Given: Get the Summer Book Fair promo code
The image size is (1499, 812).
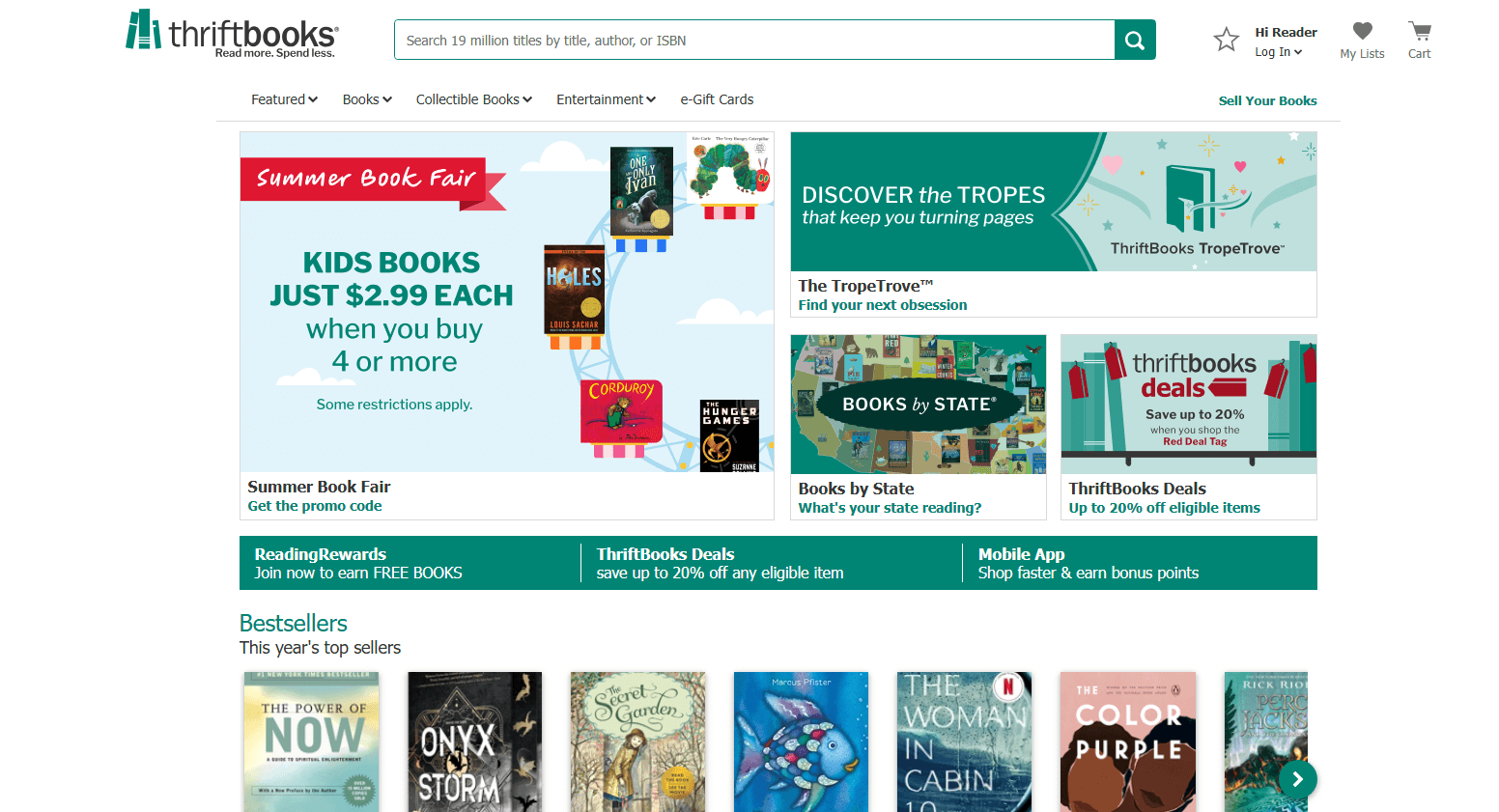Looking at the screenshot, I should [314, 505].
